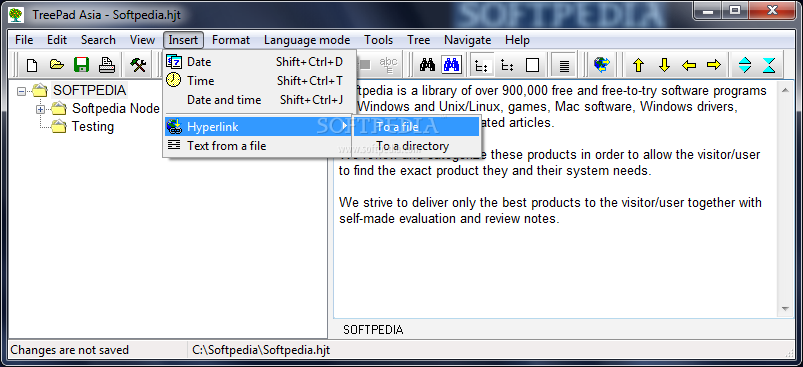
Task: Open the File menu
Action: coord(24,40)
